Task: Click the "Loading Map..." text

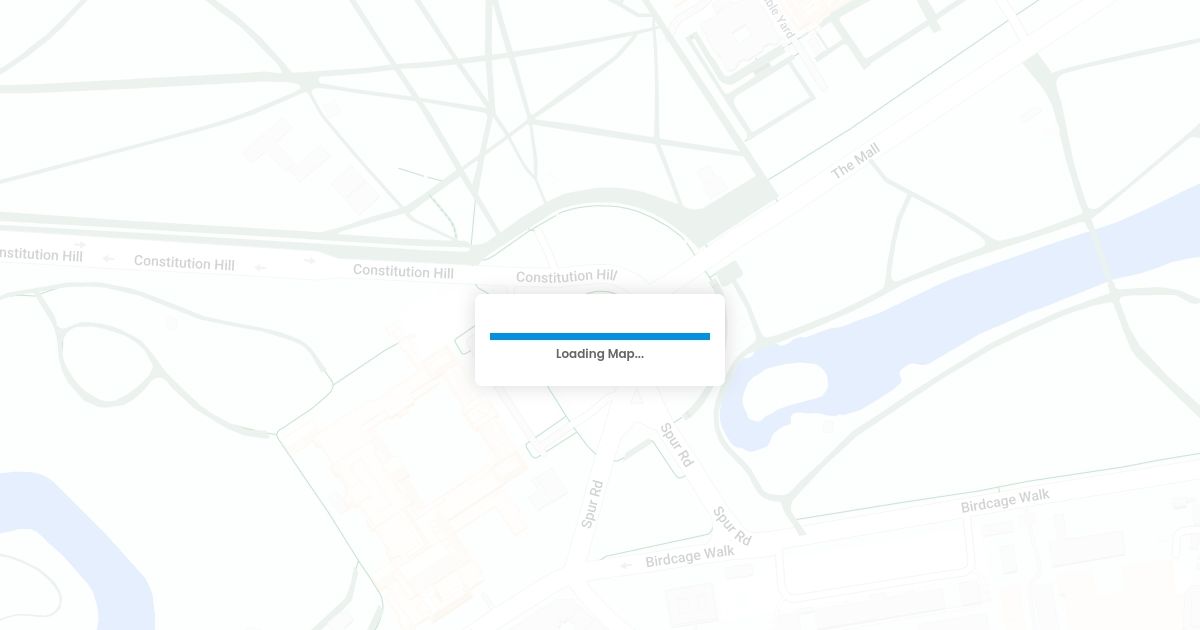Action: [600, 354]
